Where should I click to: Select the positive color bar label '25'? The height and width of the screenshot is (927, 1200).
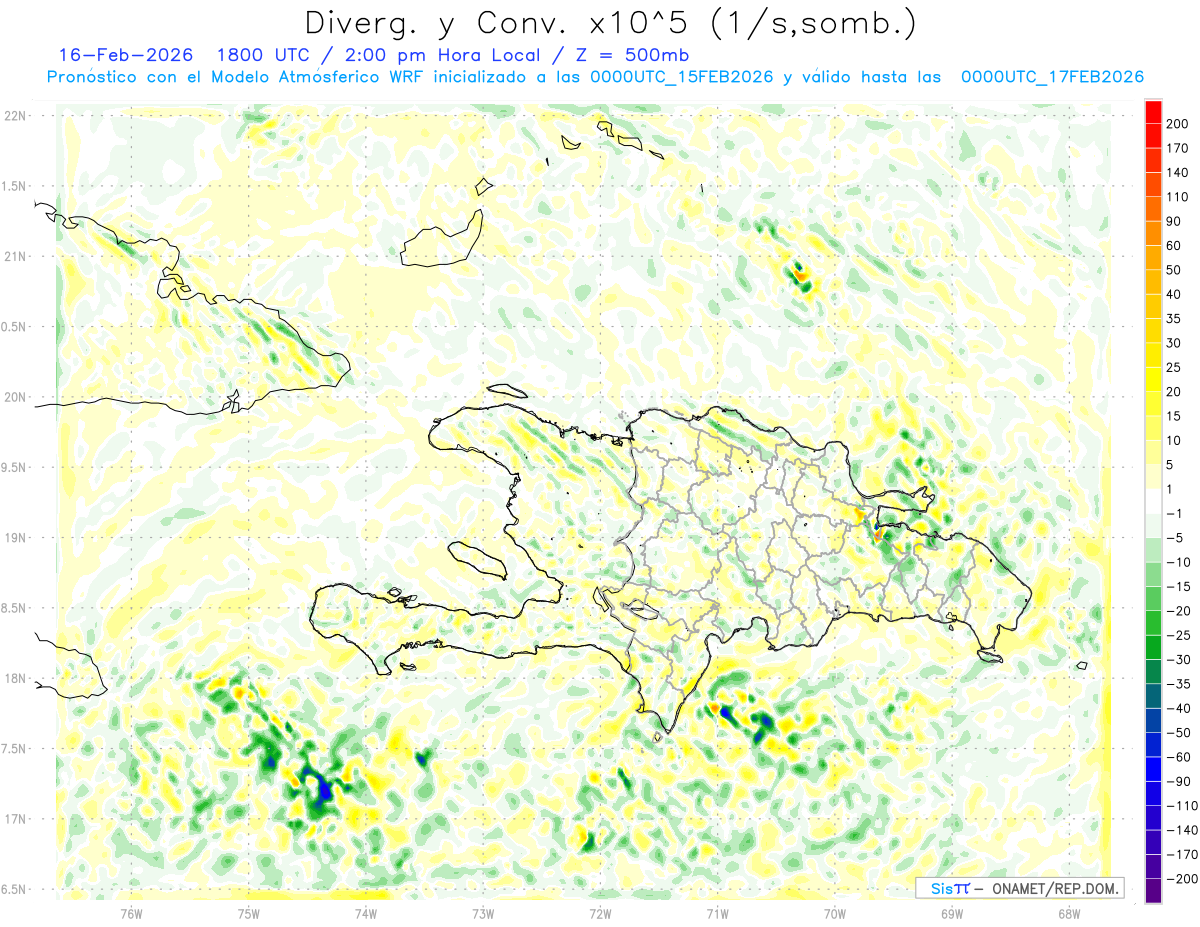[1174, 367]
